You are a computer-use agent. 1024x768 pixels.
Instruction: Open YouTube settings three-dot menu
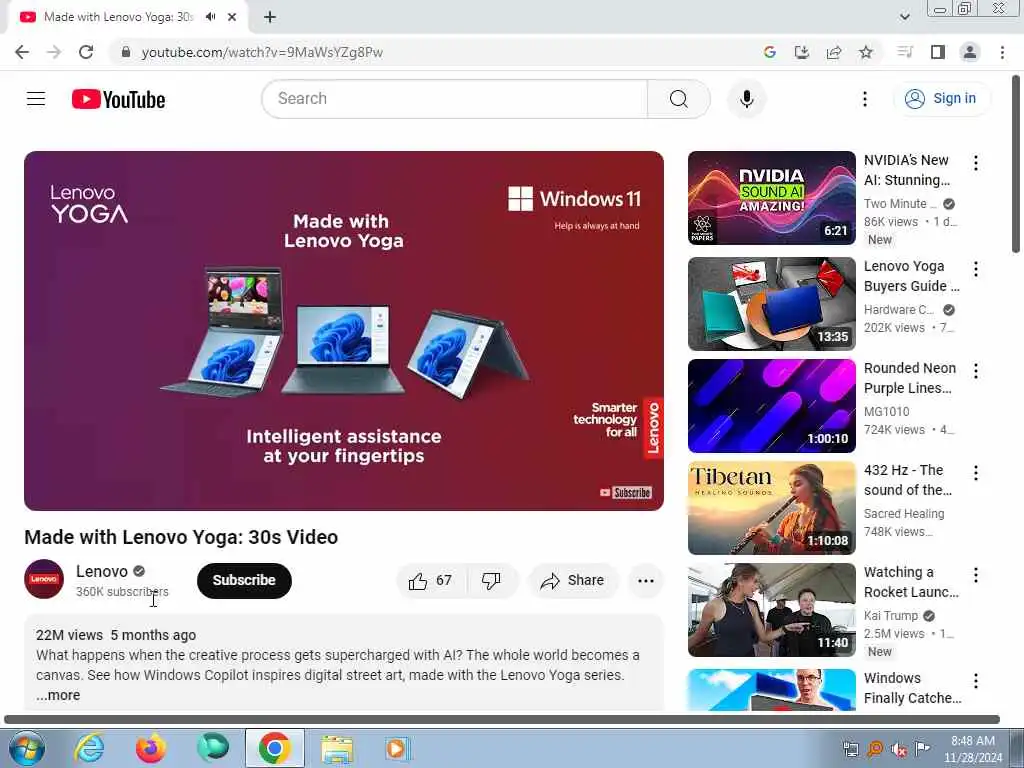pyautogui.click(x=865, y=99)
